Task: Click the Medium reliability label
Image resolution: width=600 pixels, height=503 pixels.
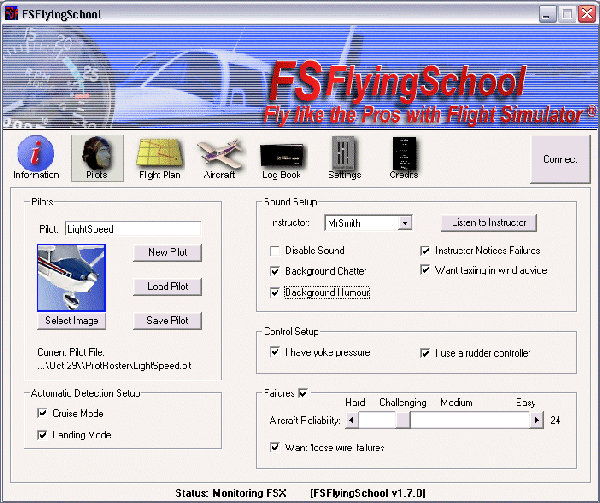Action: click(456, 402)
